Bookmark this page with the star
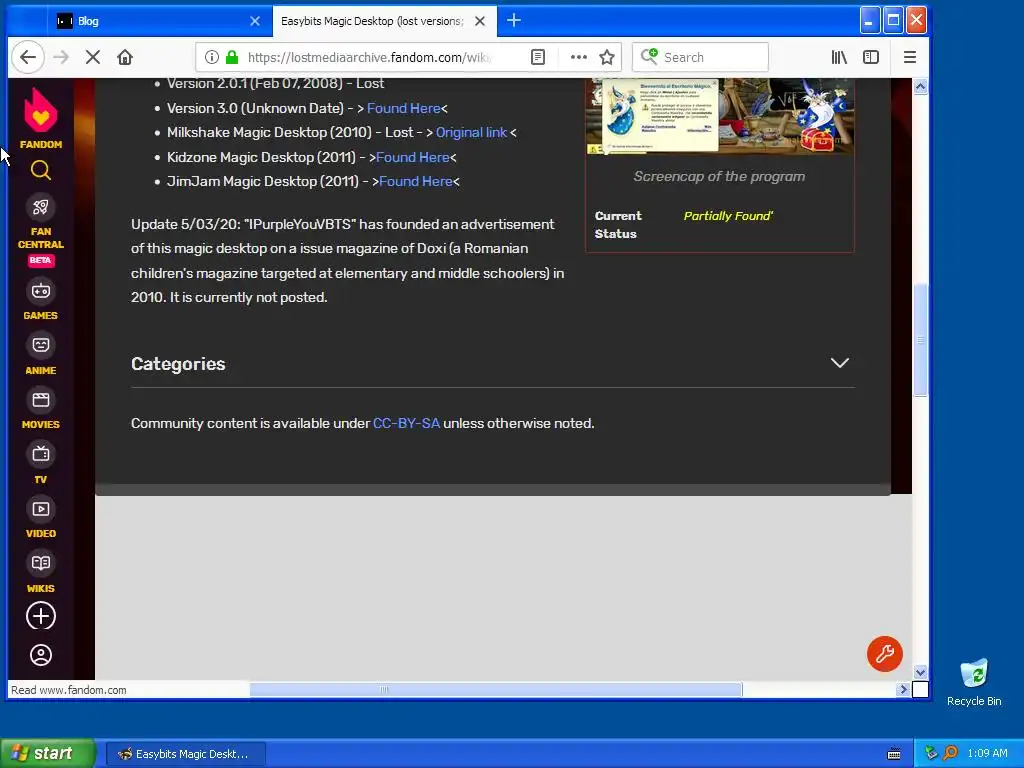This screenshot has height=768, width=1024. pos(607,57)
